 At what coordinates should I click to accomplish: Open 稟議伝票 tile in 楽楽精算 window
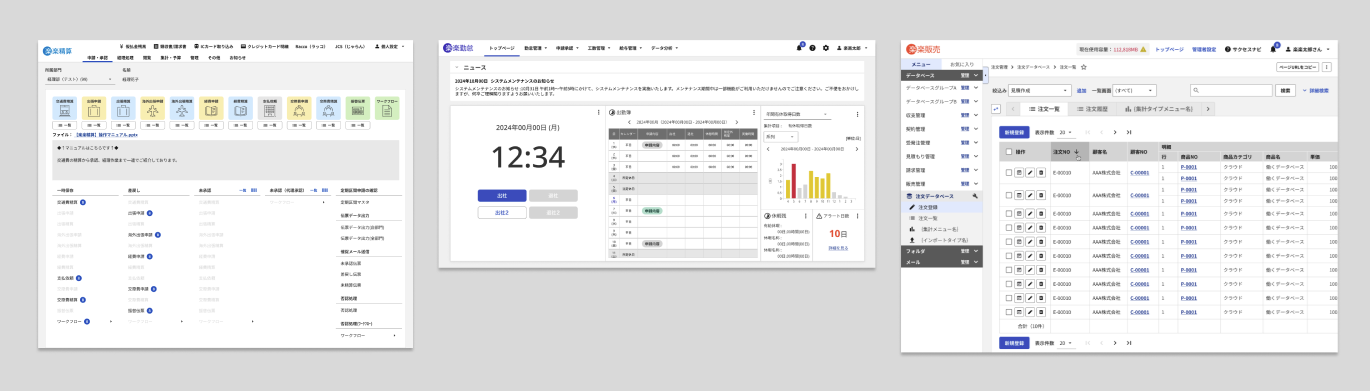point(358,108)
